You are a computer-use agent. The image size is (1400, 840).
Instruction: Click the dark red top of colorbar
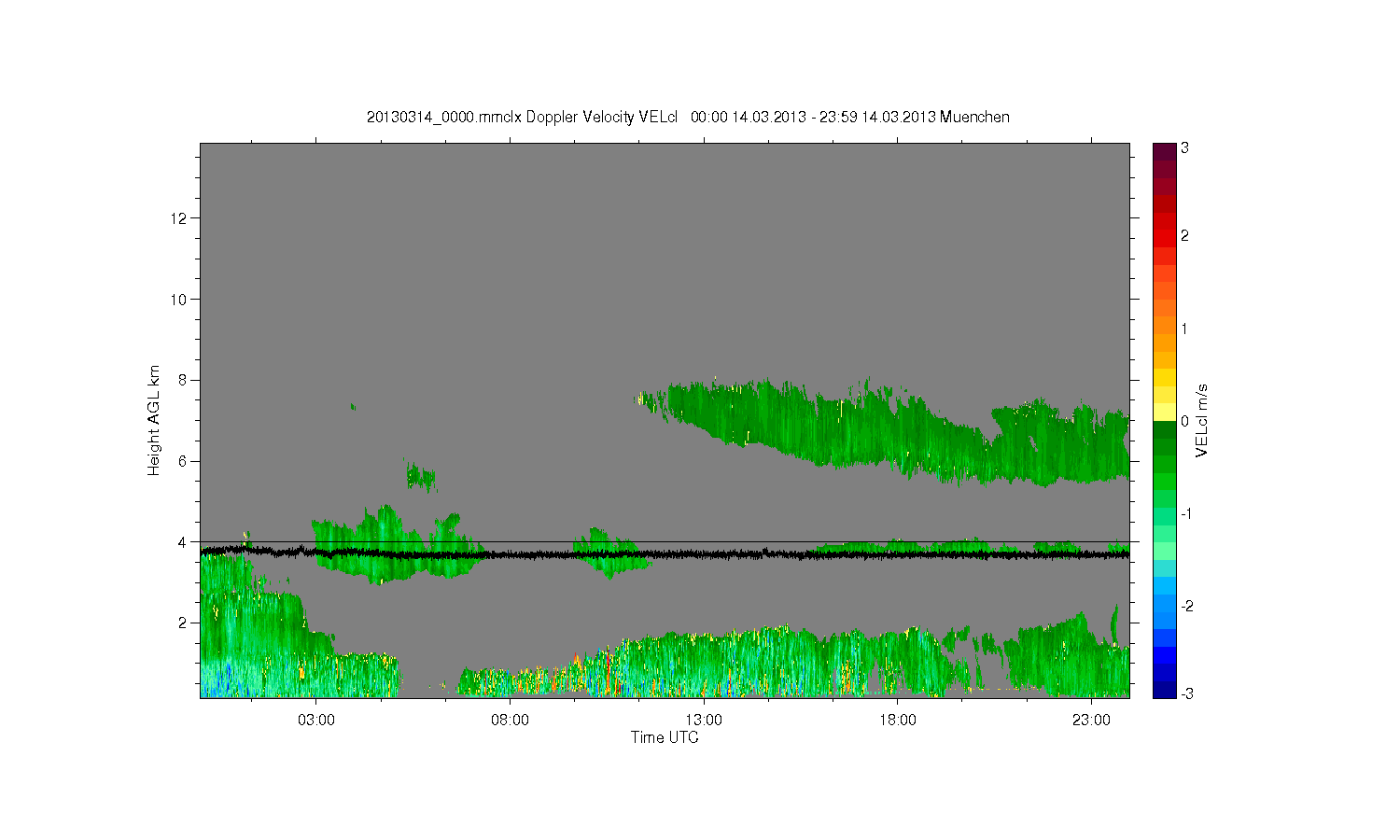coord(1164,151)
